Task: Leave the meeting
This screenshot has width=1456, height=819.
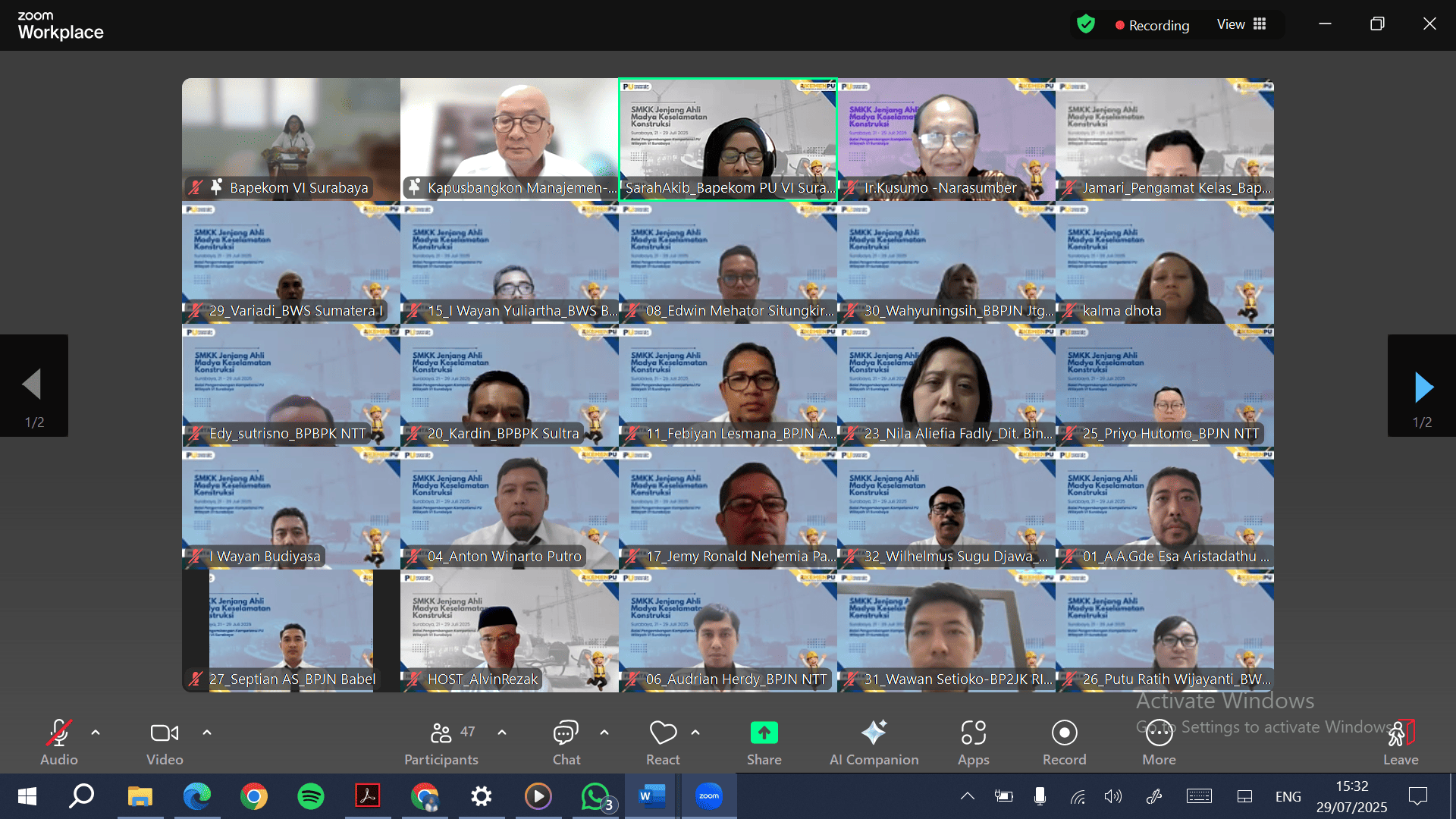Action: [1401, 742]
